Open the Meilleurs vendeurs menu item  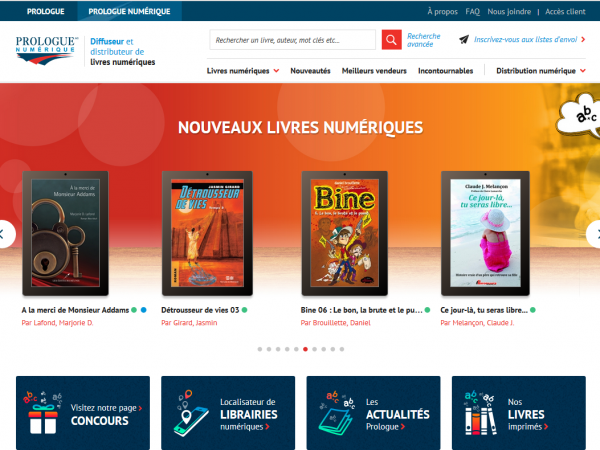pos(374,71)
